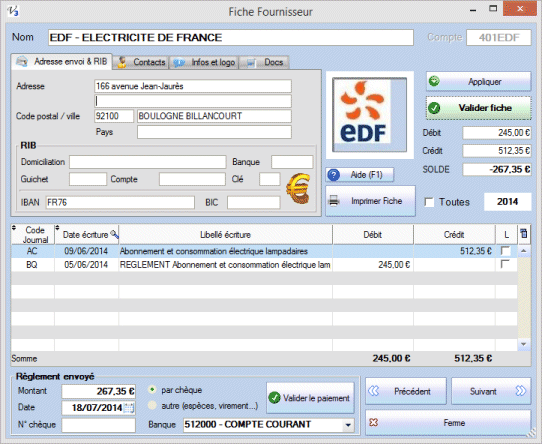Tick the L checkbox for AC entry
The height and width of the screenshot is (444, 542).
[505, 251]
